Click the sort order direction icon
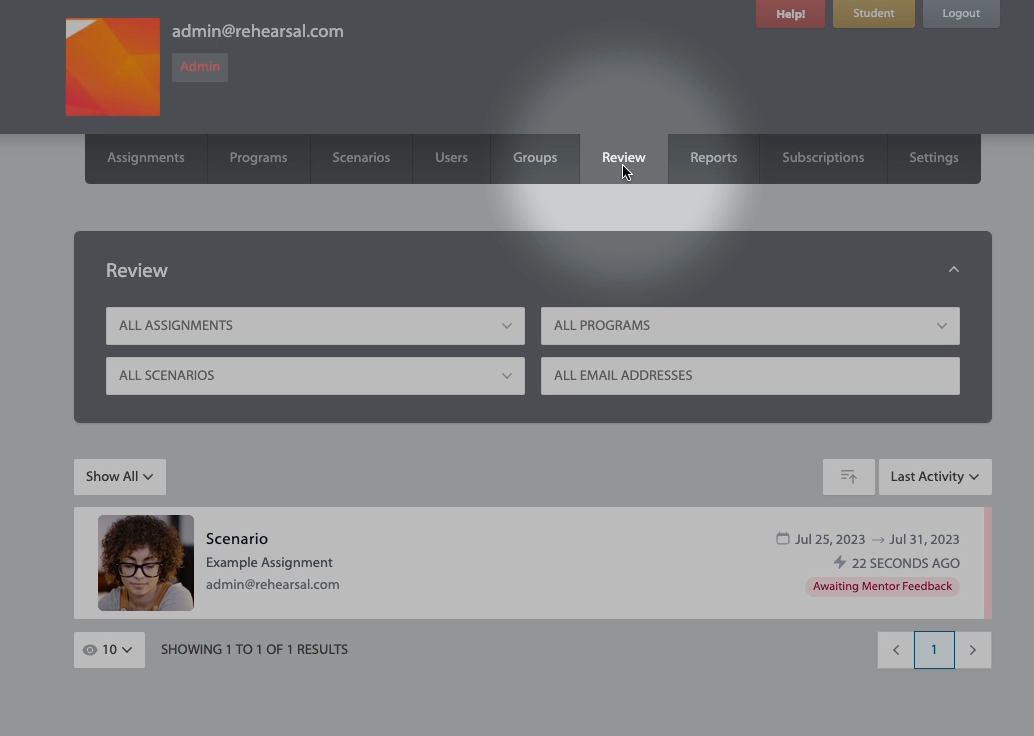This screenshot has width=1034, height=736. click(x=848, y=477)
